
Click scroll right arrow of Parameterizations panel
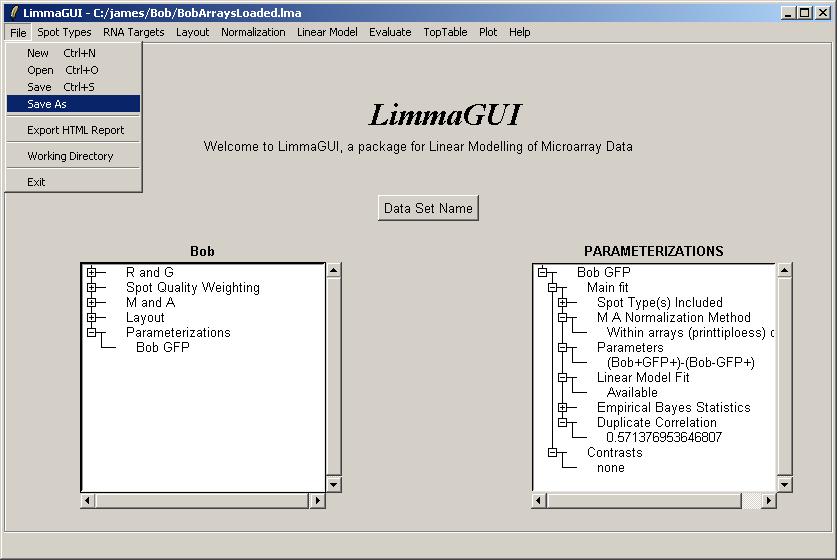[768, 500]
